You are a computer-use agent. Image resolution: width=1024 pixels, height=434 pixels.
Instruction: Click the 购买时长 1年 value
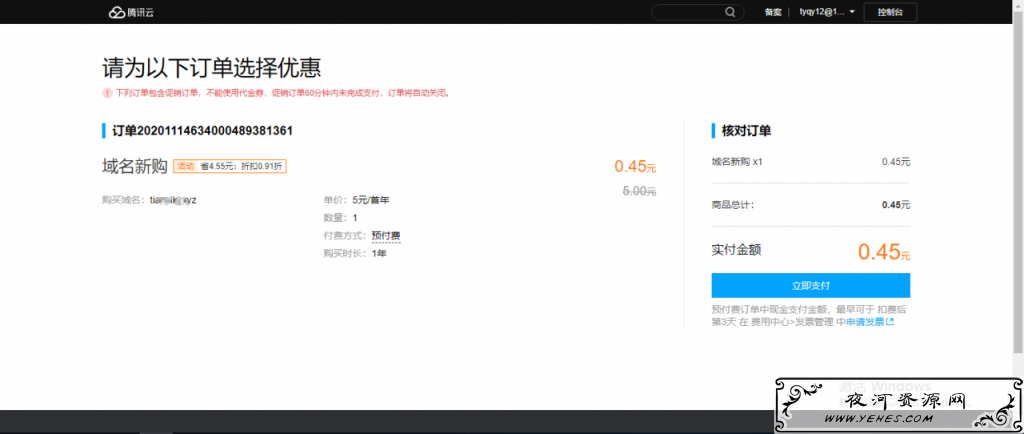(379, 253)
